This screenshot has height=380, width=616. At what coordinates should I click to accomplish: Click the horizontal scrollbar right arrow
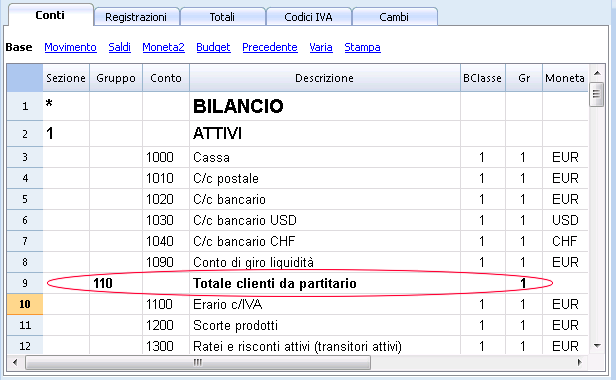(580, 362)
